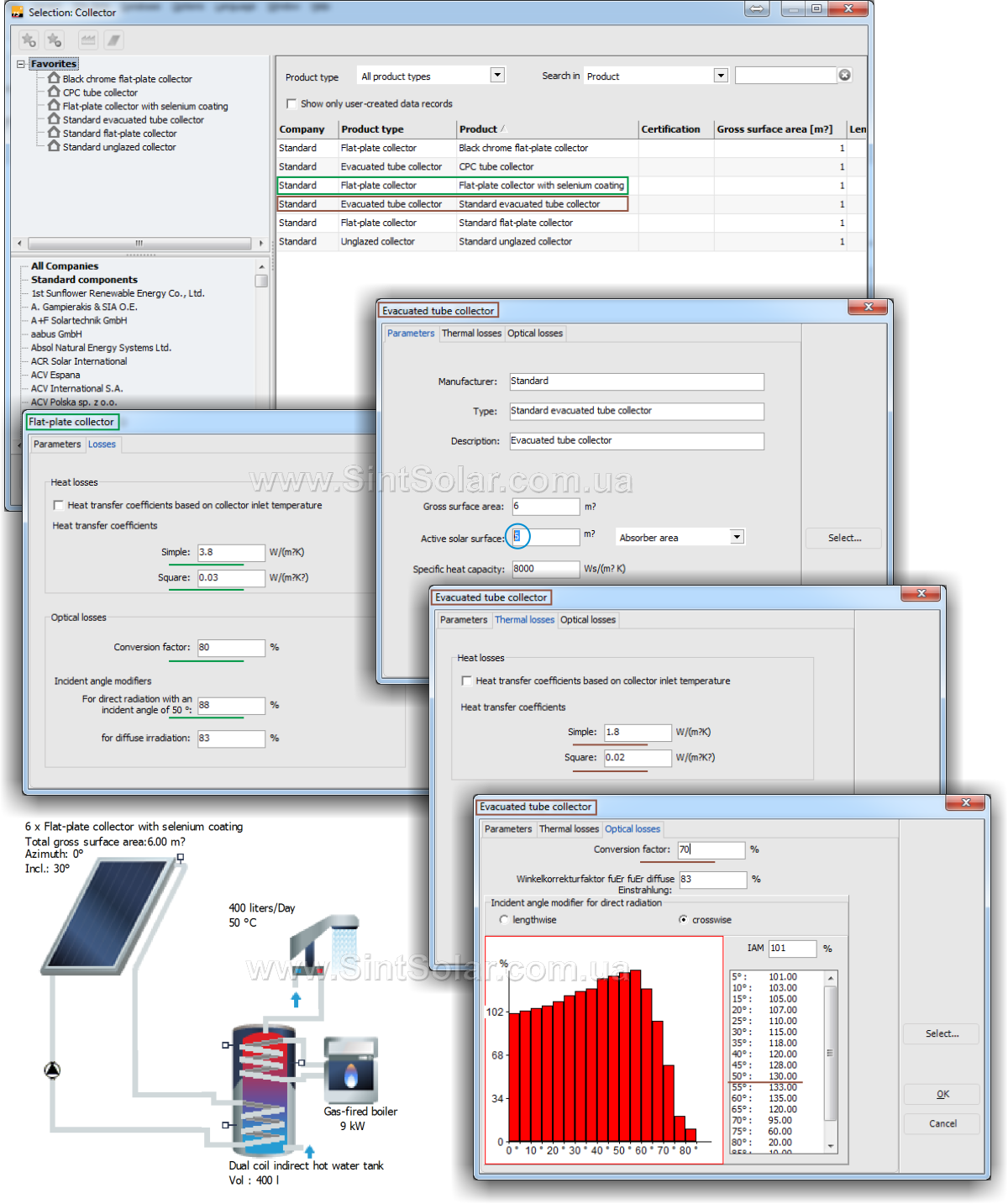Click the second star favorites toolbar icon

[x=55, y=39]
